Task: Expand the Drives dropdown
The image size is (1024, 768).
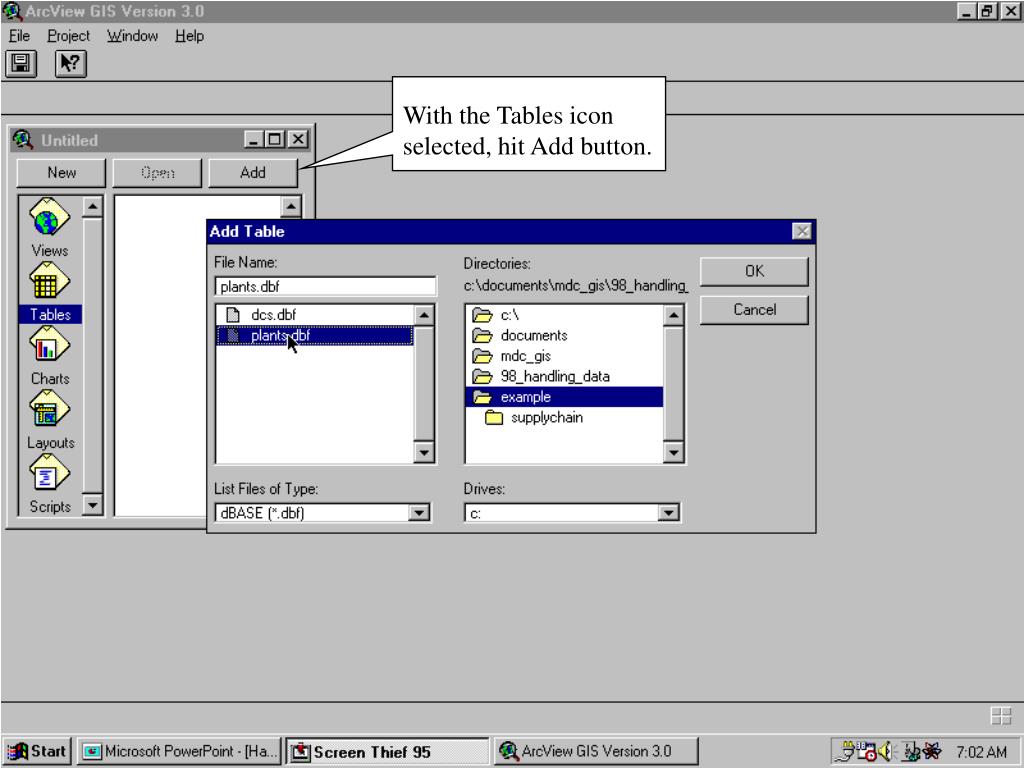Action: pos(668,513)
